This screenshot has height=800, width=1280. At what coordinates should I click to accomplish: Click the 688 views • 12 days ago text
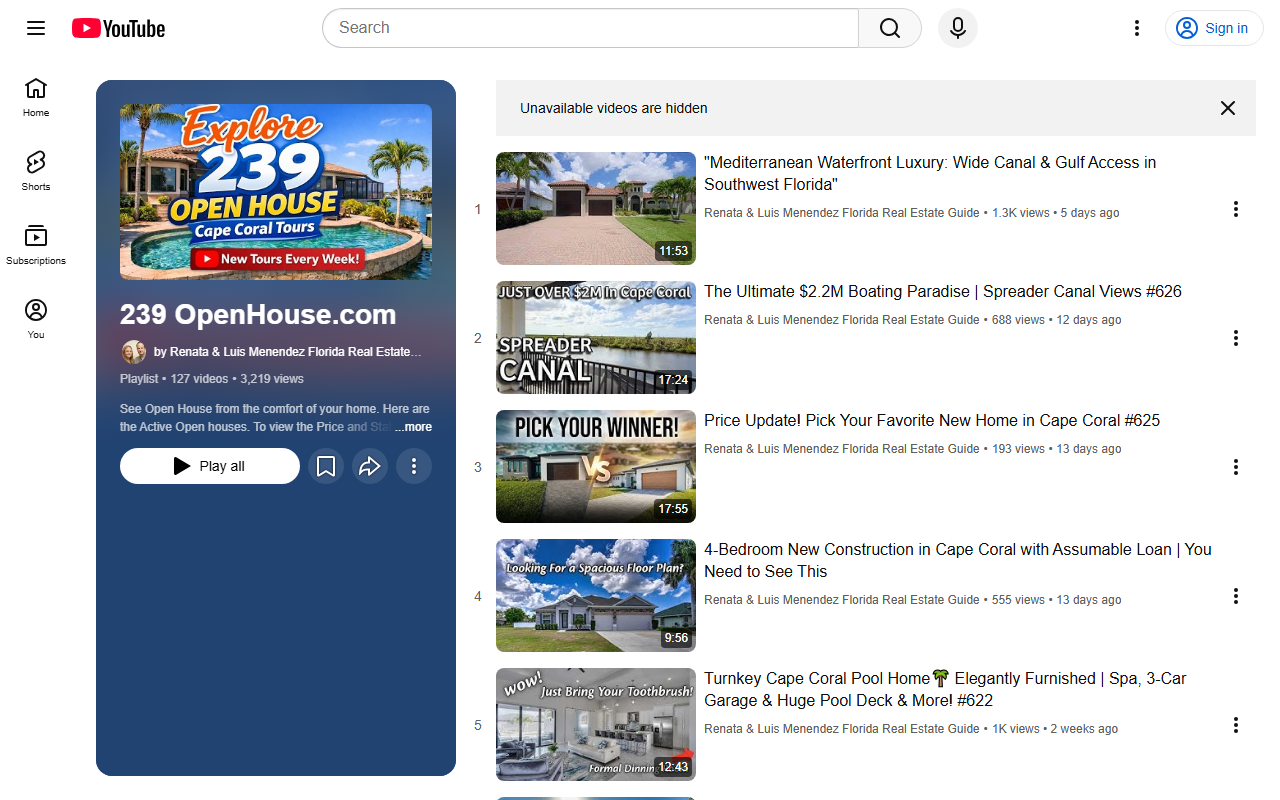[x=1057, y=320]
